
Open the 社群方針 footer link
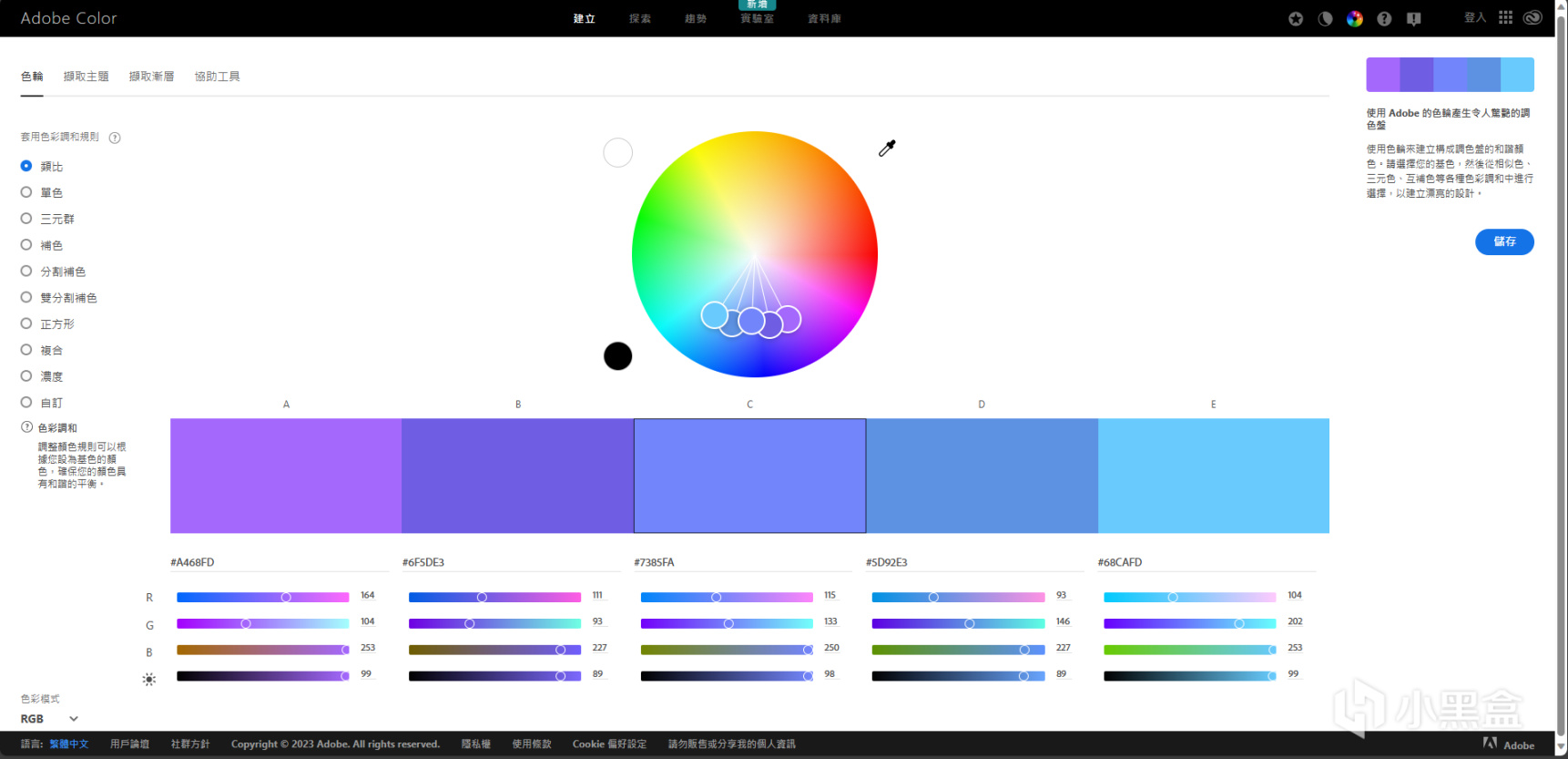pyautogui.click(x=190, y=744)
